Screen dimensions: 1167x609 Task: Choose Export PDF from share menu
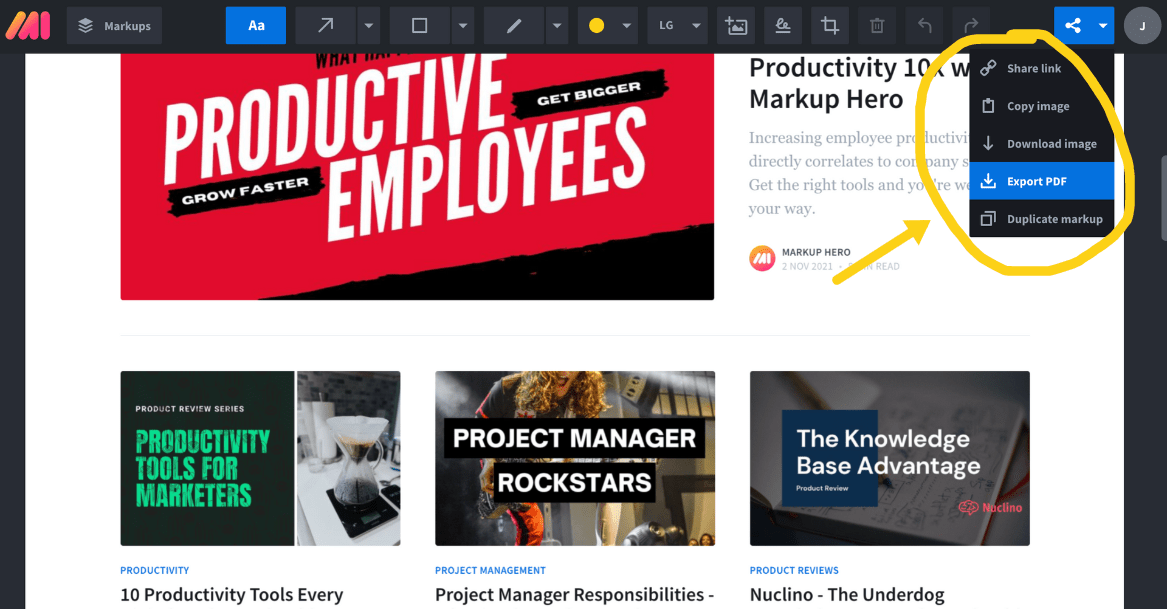(1041, 181)
